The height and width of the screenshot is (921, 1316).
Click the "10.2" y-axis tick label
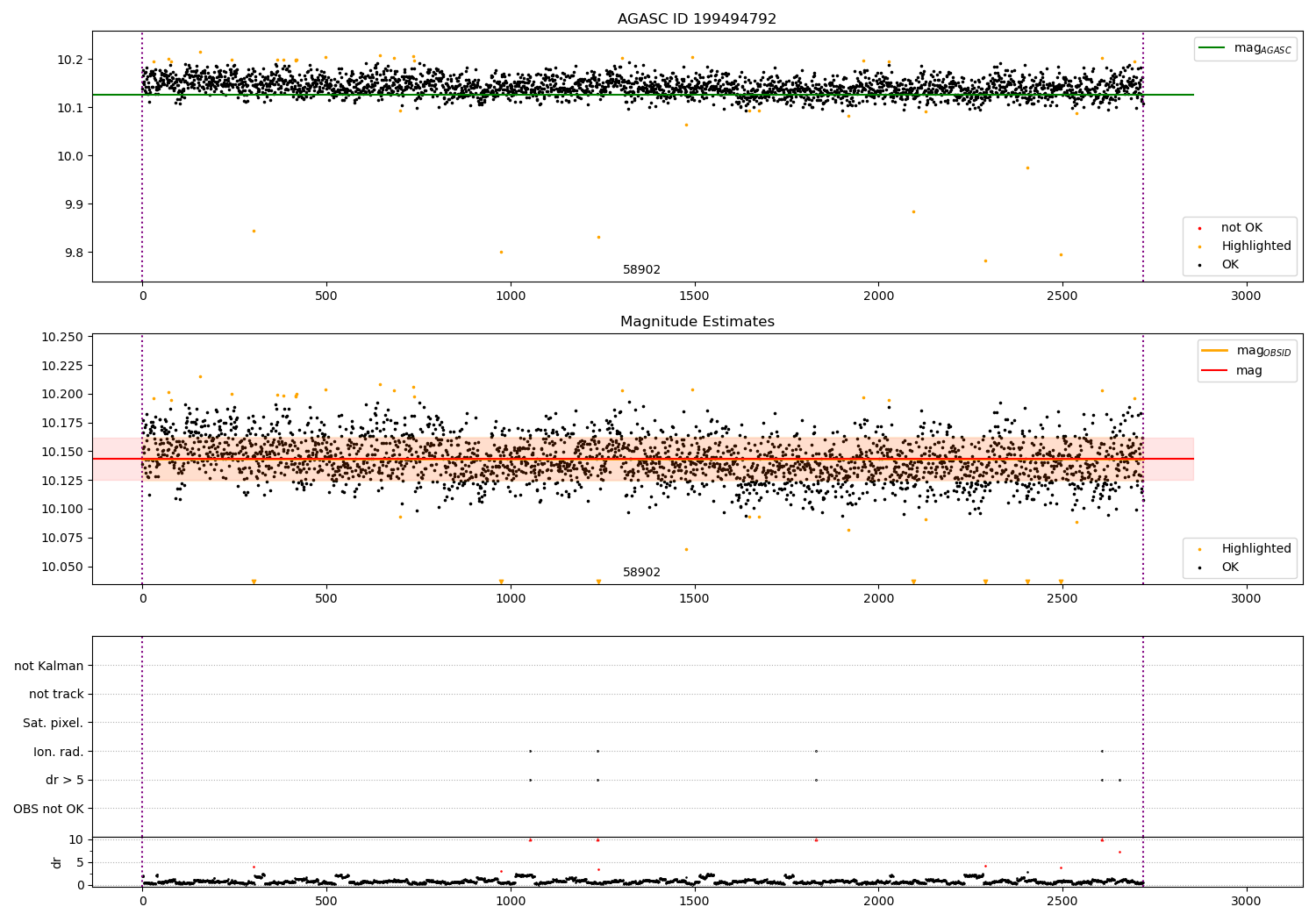[70, 60]
